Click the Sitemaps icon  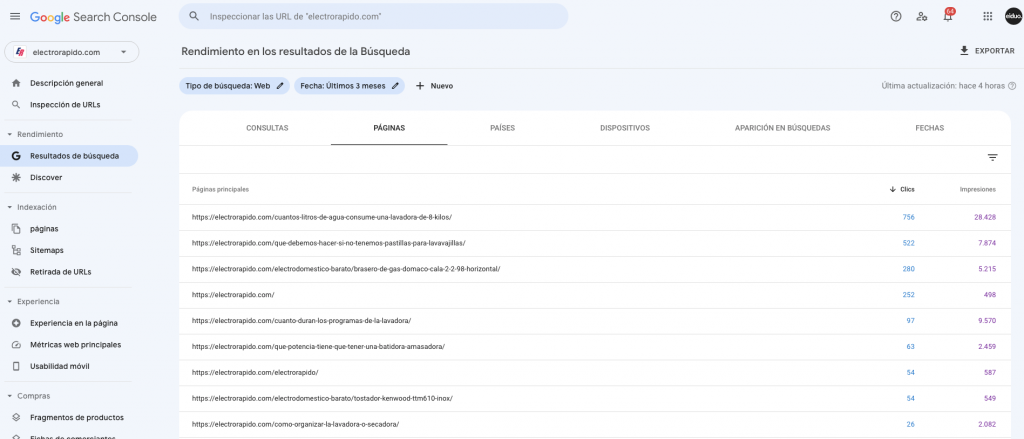click(16, 250)
